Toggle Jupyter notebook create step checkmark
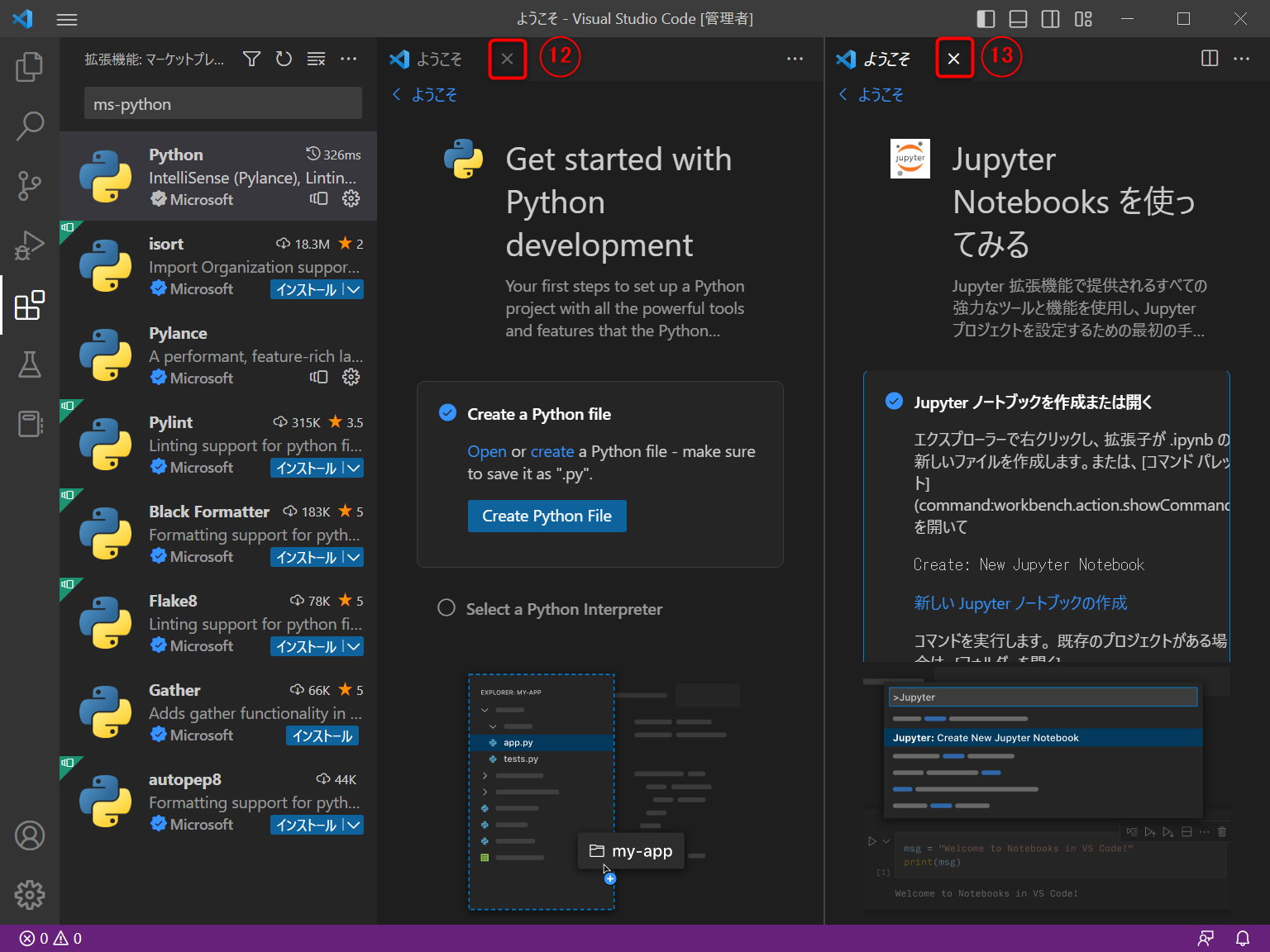The image size is (1270, 952). click(894, 401)
